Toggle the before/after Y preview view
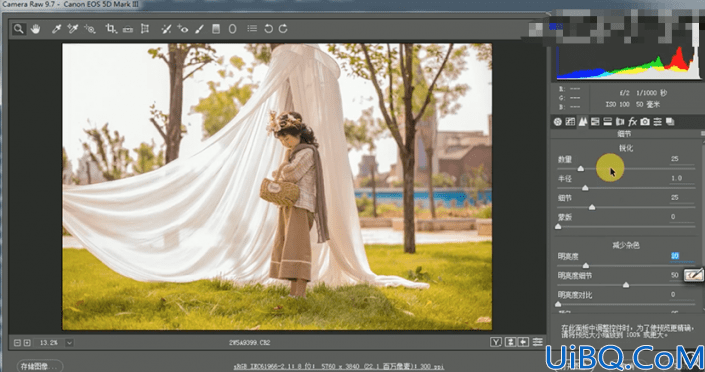 point(495,342)
